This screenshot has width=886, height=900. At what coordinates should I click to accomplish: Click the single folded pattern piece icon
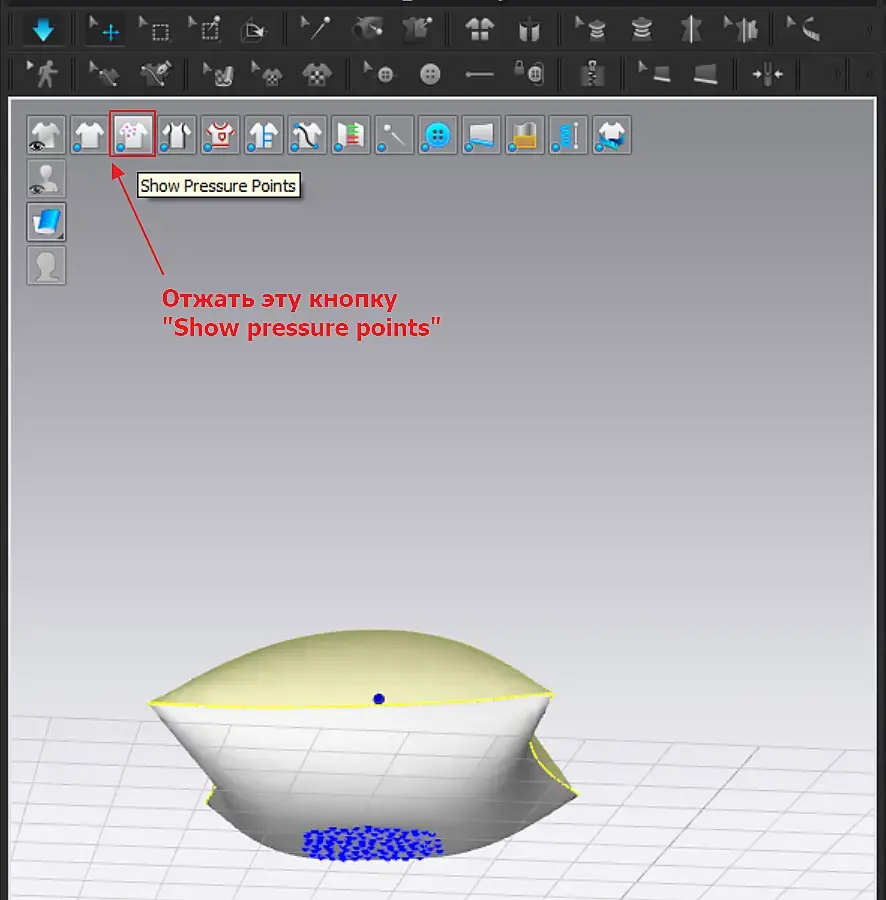(691, 29)
